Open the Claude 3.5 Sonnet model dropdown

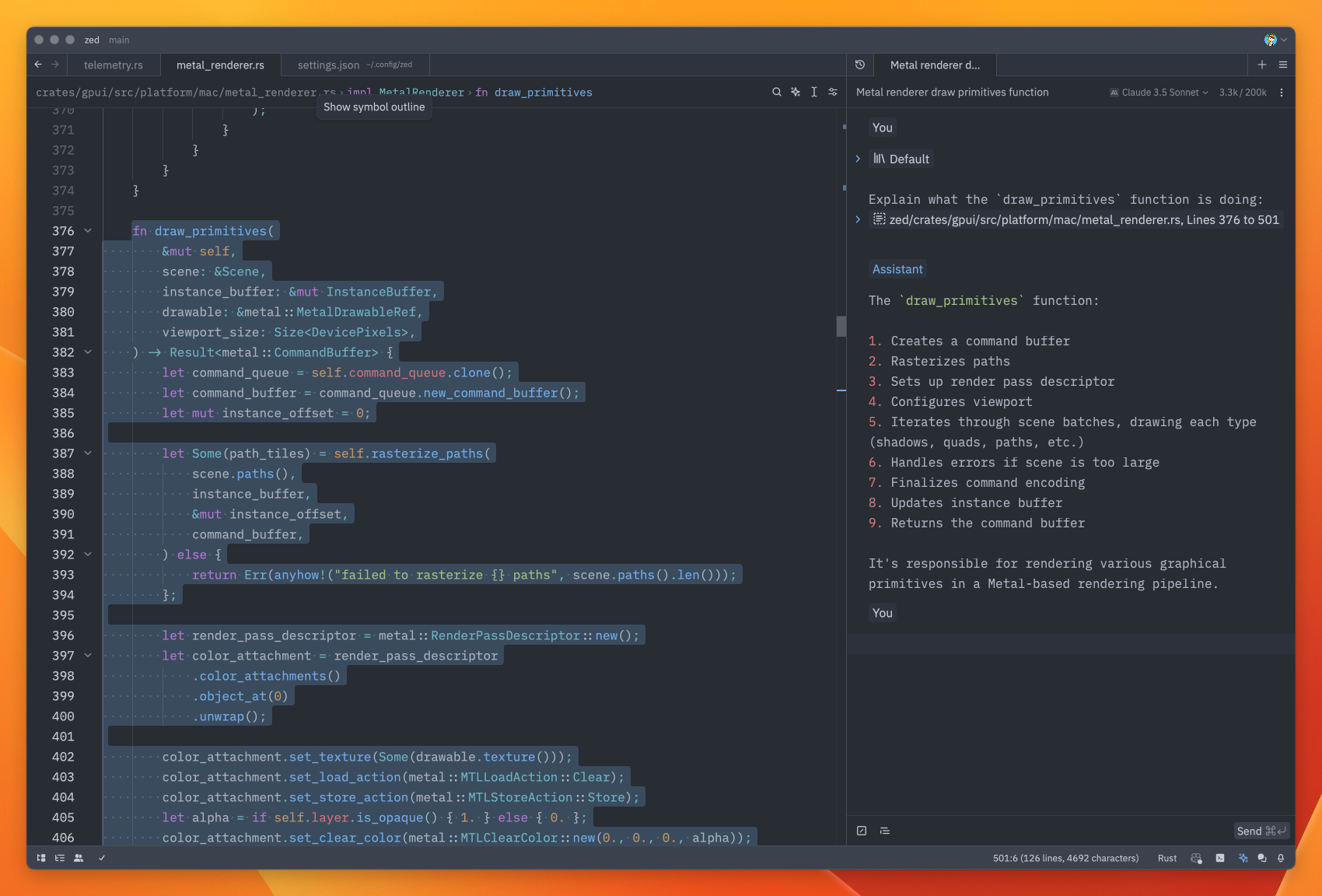click(1159, 92)
